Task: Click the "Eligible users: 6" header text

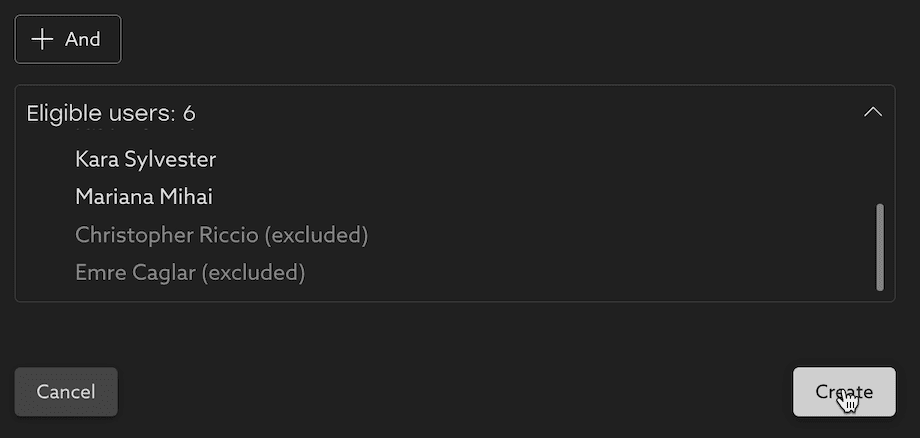Action: 110,113
